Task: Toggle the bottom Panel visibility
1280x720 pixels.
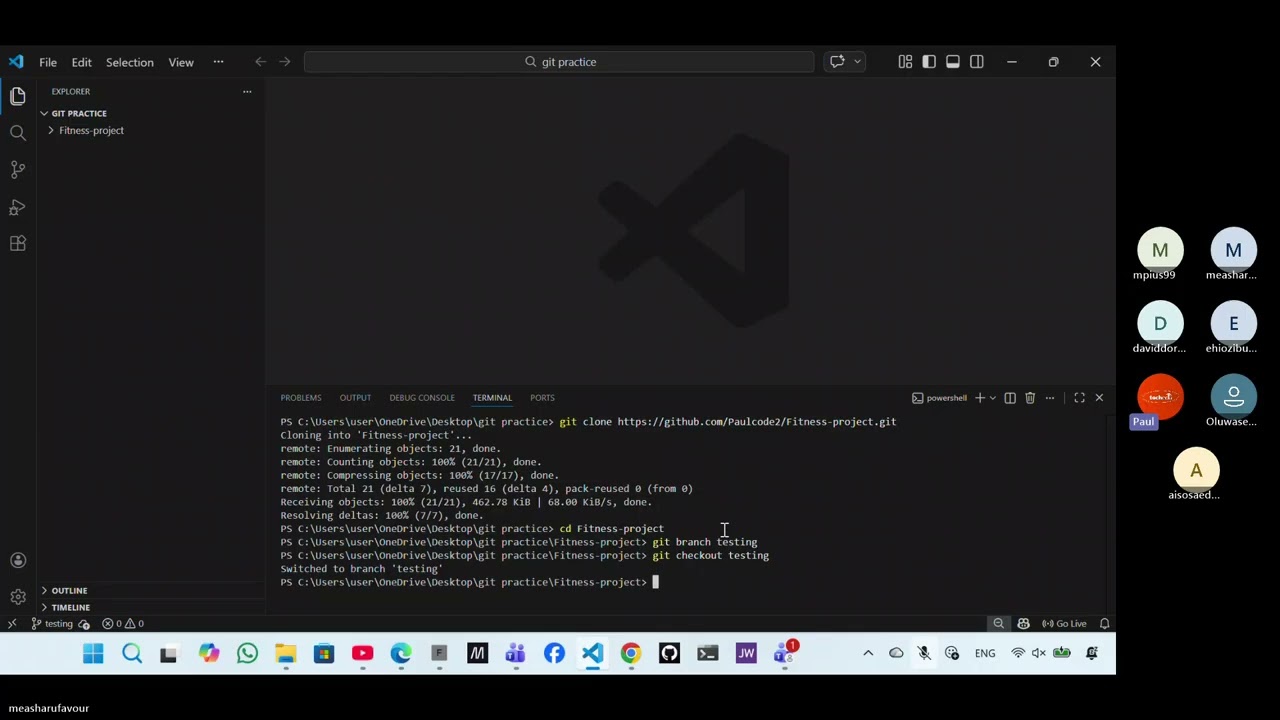Action: [x=953, y=62]
